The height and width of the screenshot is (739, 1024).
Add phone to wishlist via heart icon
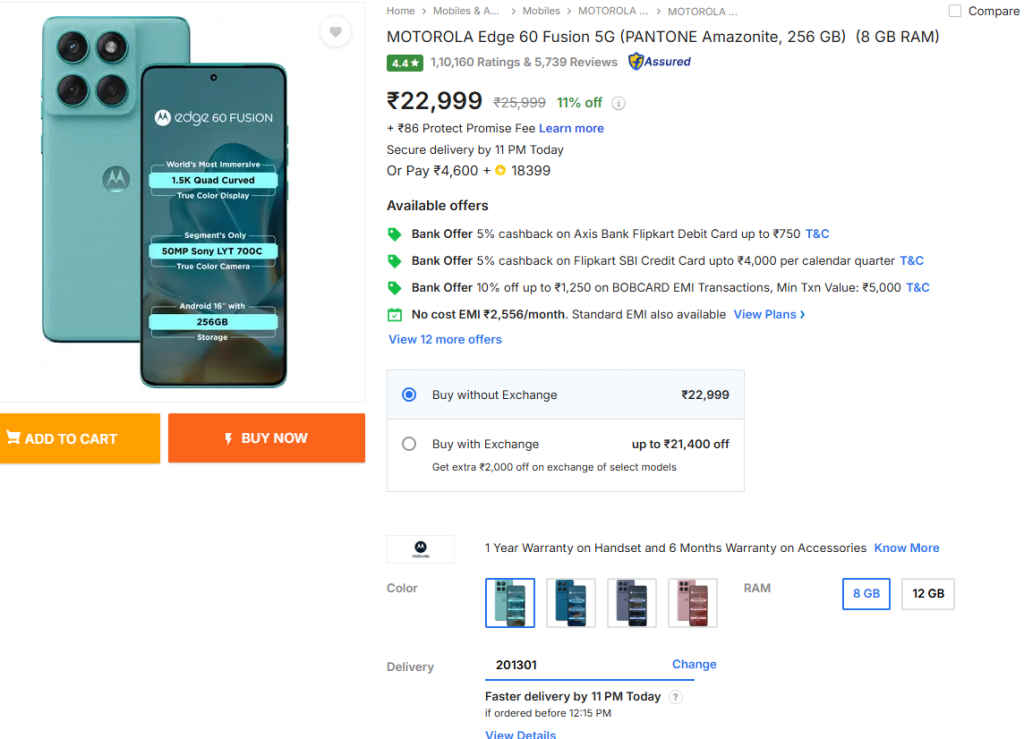[x=336, y=32]
